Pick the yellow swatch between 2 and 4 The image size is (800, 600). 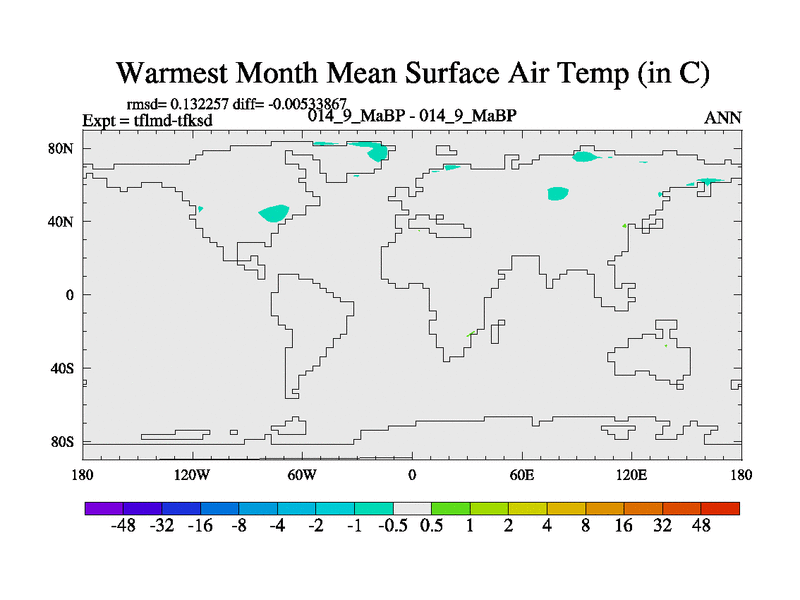pyautogui.click(x=528, y=508)
